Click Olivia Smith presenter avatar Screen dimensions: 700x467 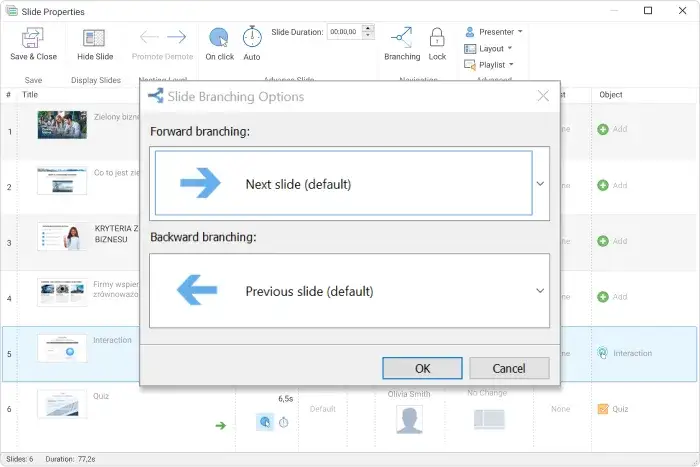[x=408, y=420]
